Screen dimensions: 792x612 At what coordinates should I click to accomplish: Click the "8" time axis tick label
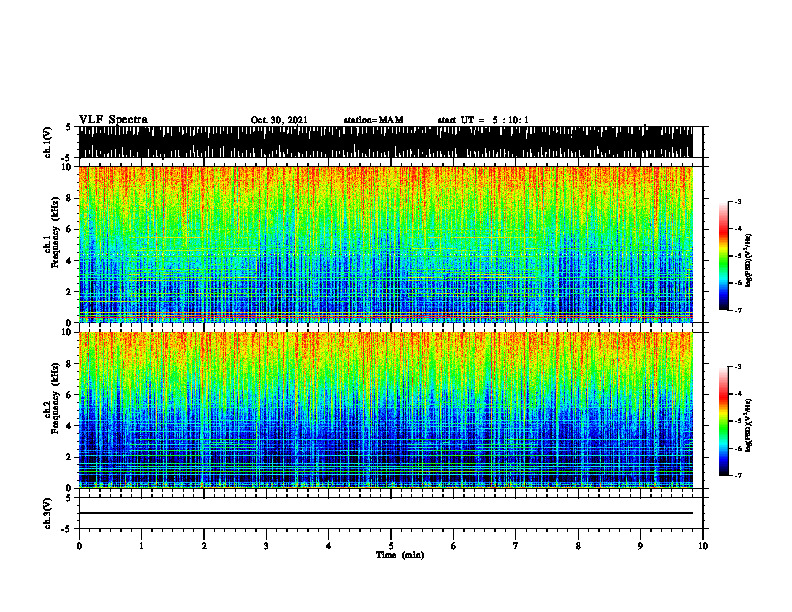[x=578, y=546]
